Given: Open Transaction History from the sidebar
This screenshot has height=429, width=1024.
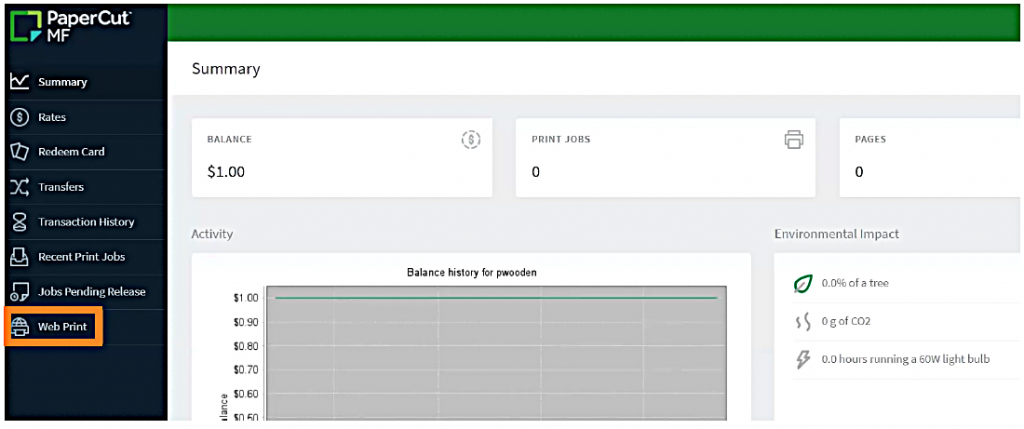Looking at the screenshot, I should 86,222.
